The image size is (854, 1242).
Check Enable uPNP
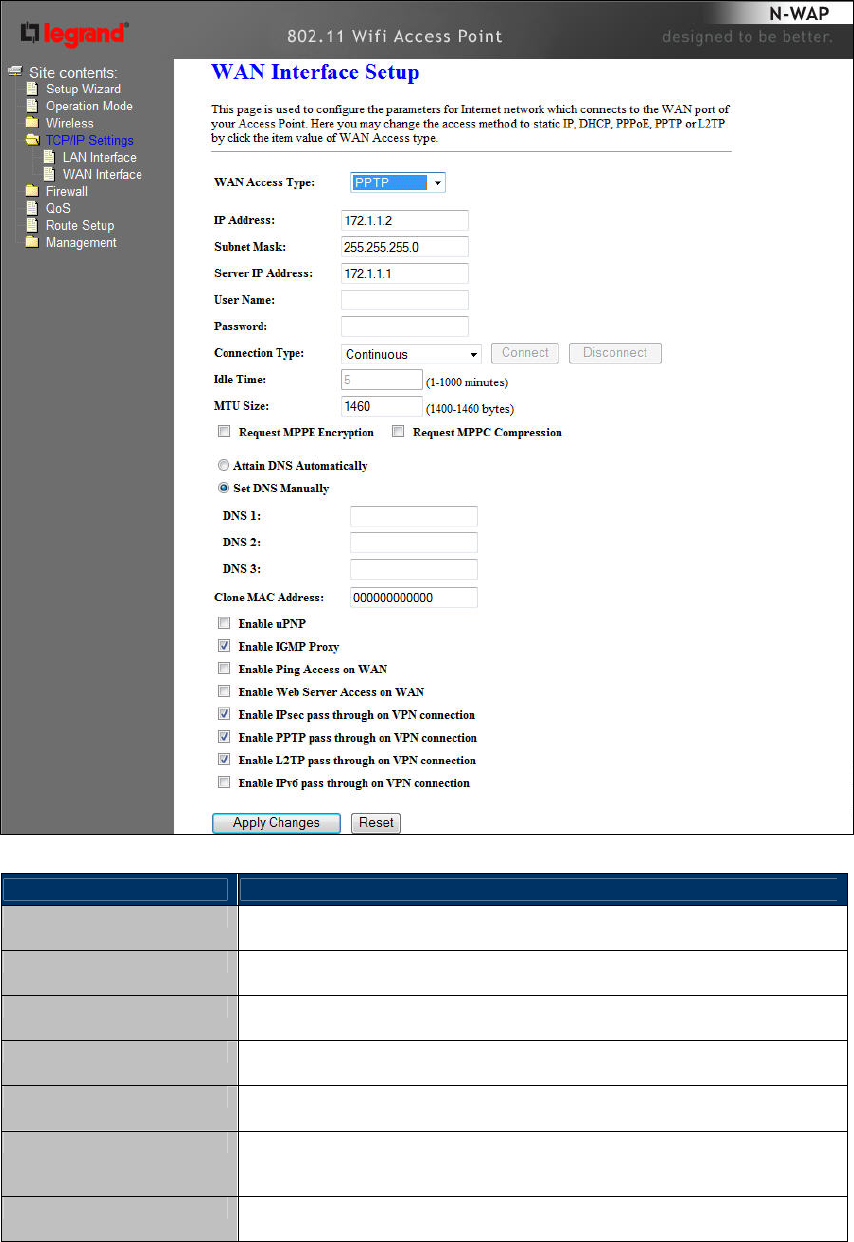pos(223,624)
